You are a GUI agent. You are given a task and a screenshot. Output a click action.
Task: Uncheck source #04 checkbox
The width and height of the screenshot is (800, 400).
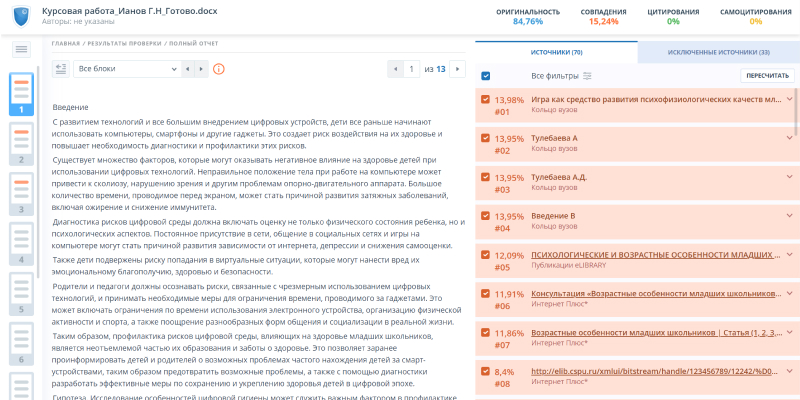486,215
